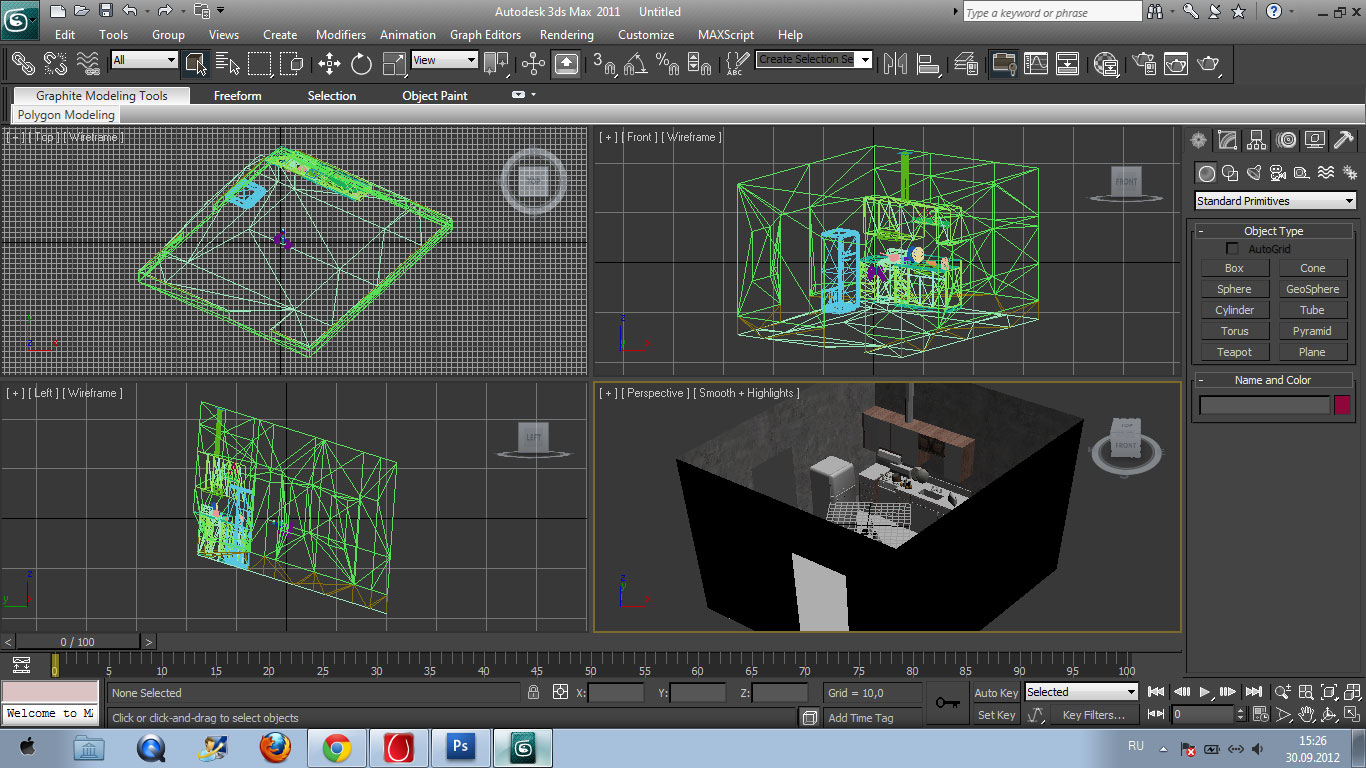Open the Modifiers menu

[x=340, y=35]
